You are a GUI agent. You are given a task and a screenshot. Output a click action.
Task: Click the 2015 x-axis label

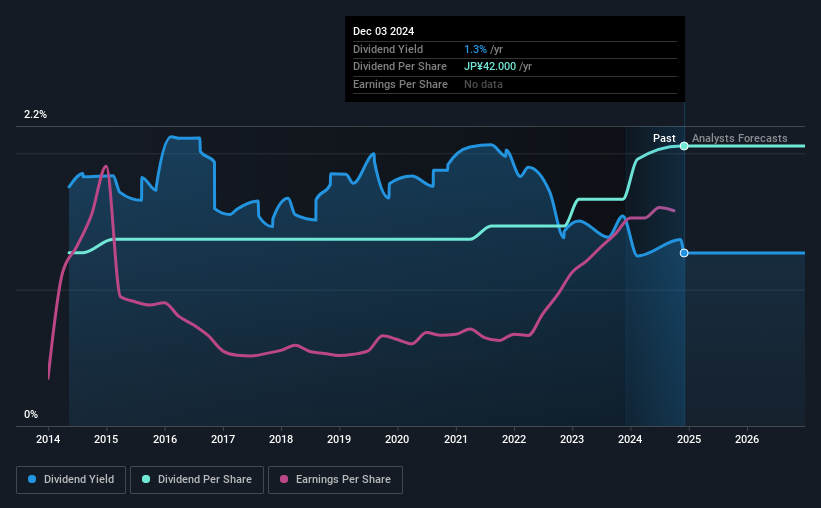(106, 439)
